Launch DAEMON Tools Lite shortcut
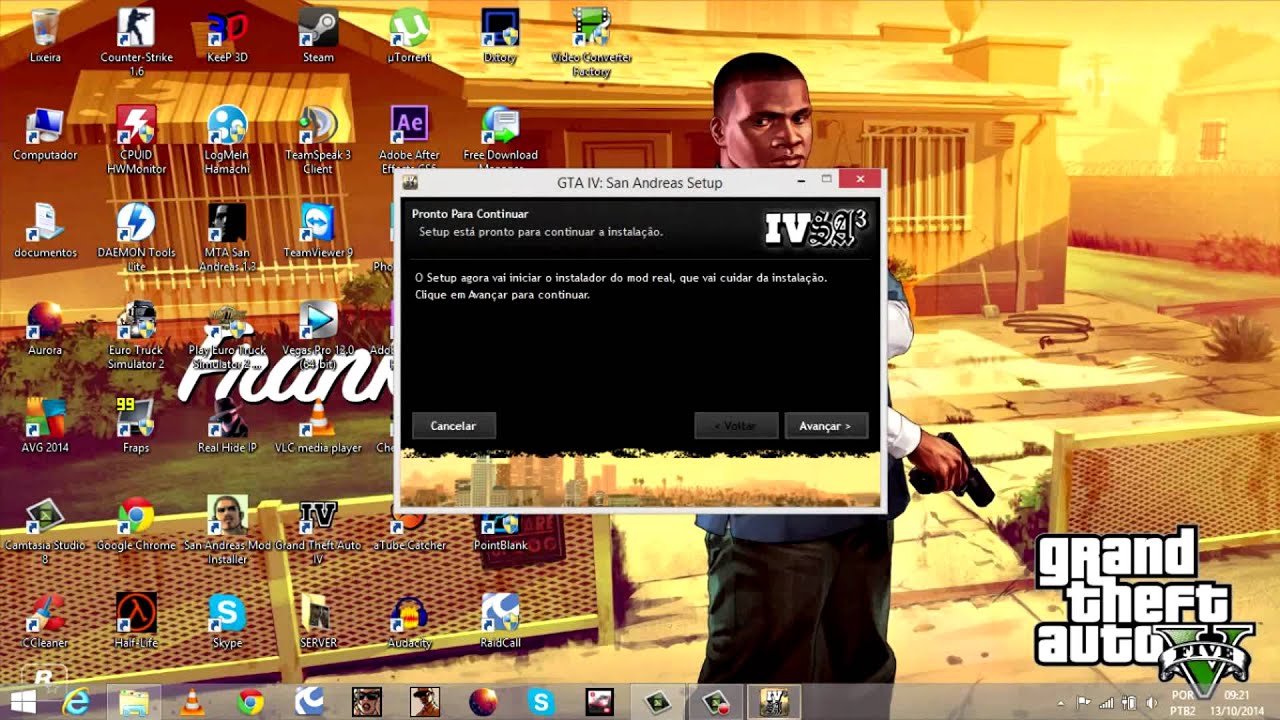The width and height of the screenshot is (1280, 720). pos(136,238)
